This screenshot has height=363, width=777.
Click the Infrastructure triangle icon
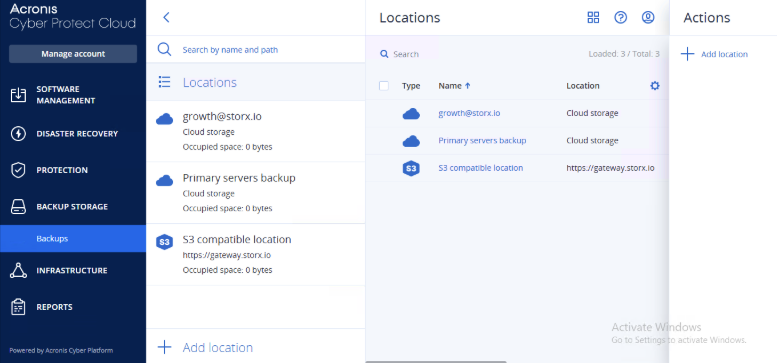[x=18, y=270]
